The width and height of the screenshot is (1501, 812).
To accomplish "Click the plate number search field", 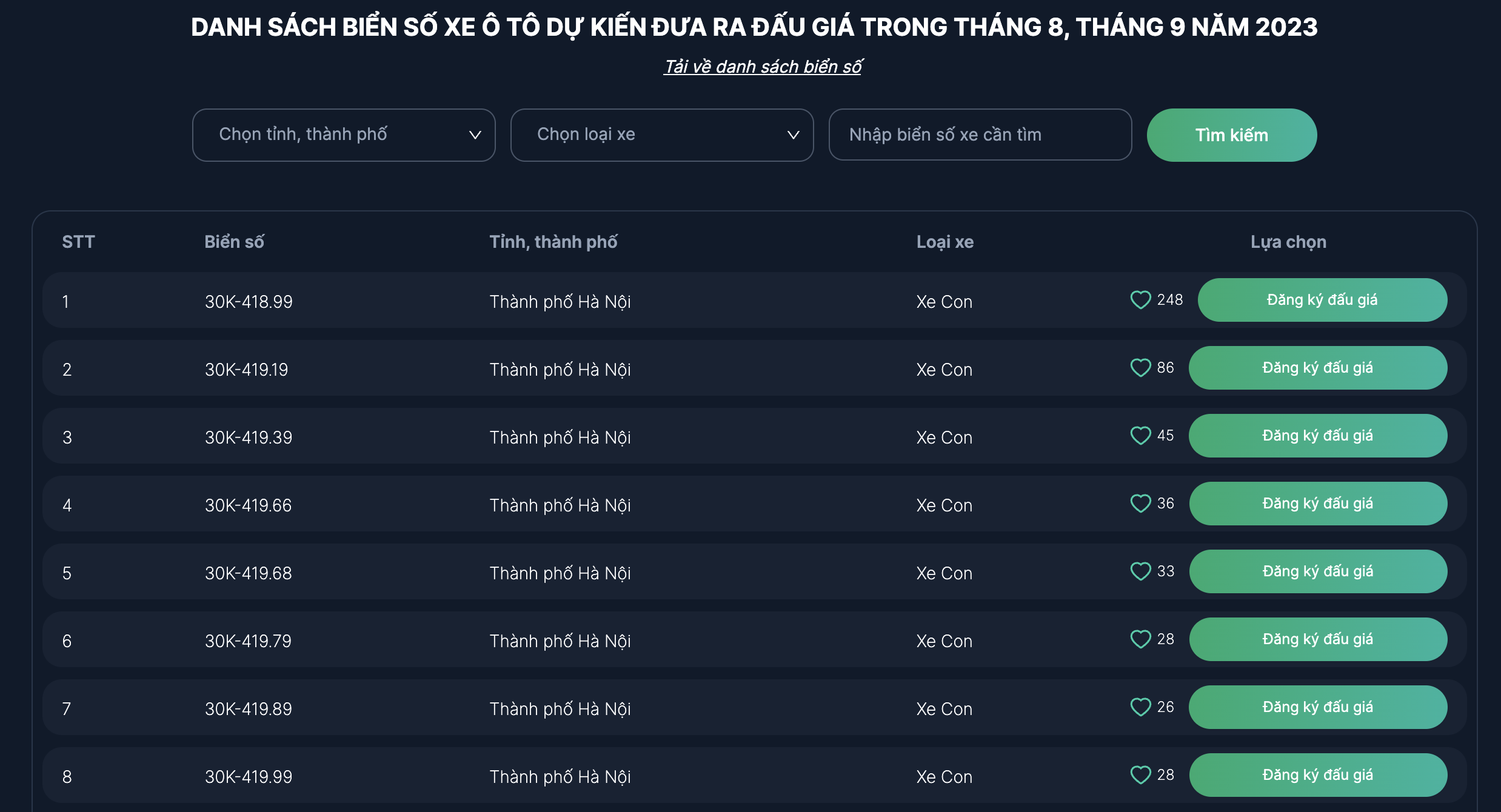I will tap(980, 135).
